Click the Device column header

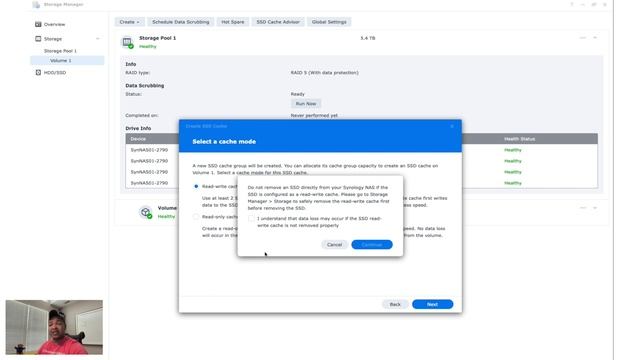coord(138,139)
